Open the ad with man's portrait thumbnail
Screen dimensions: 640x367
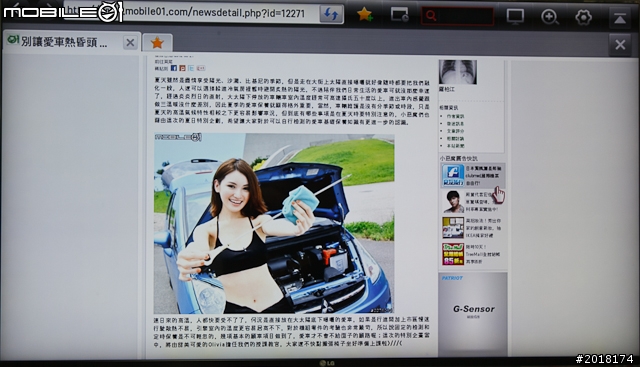coord(453,202)
